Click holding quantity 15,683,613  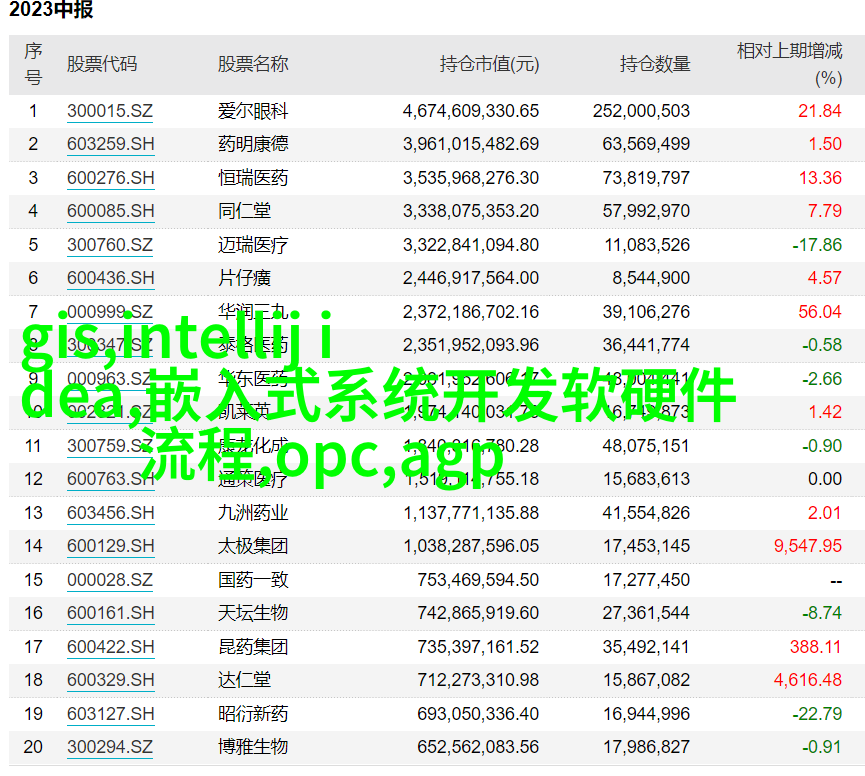point(646,479)
